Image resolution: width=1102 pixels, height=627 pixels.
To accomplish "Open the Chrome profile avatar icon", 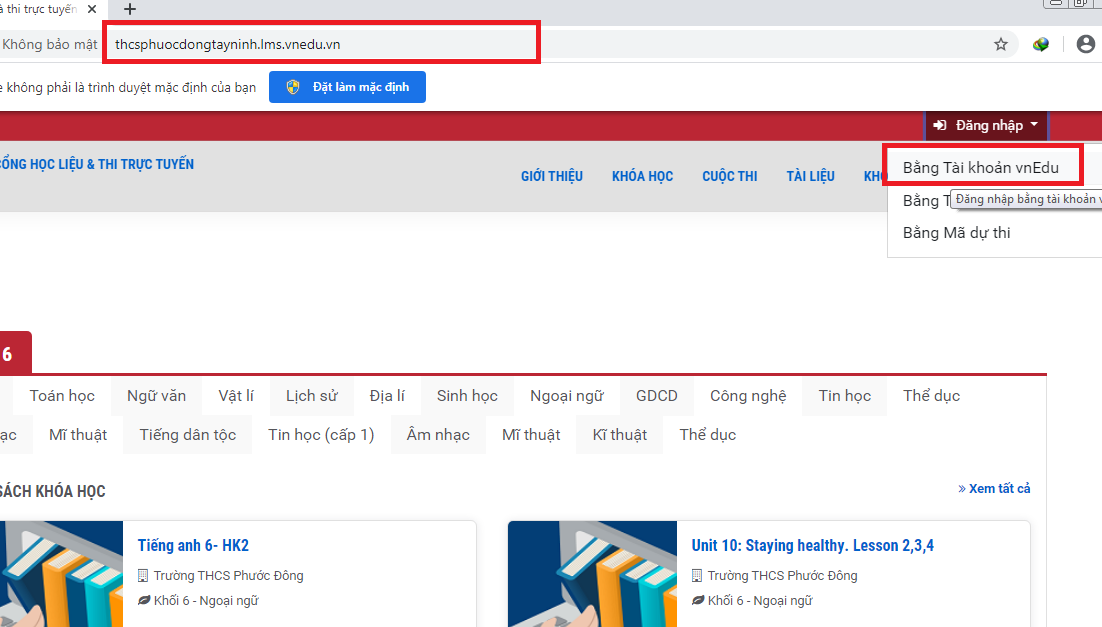I will pyautogui.click(x=1085, y=44).
